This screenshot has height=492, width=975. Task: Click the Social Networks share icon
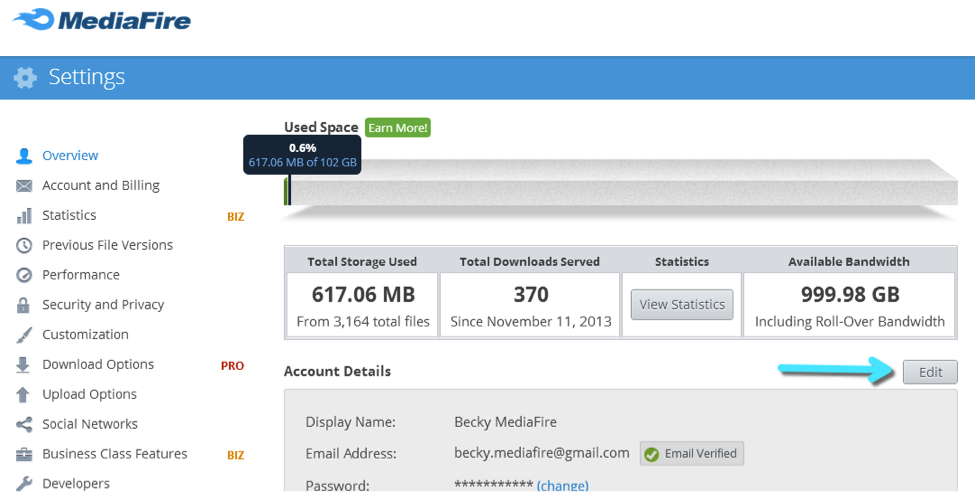24,425
